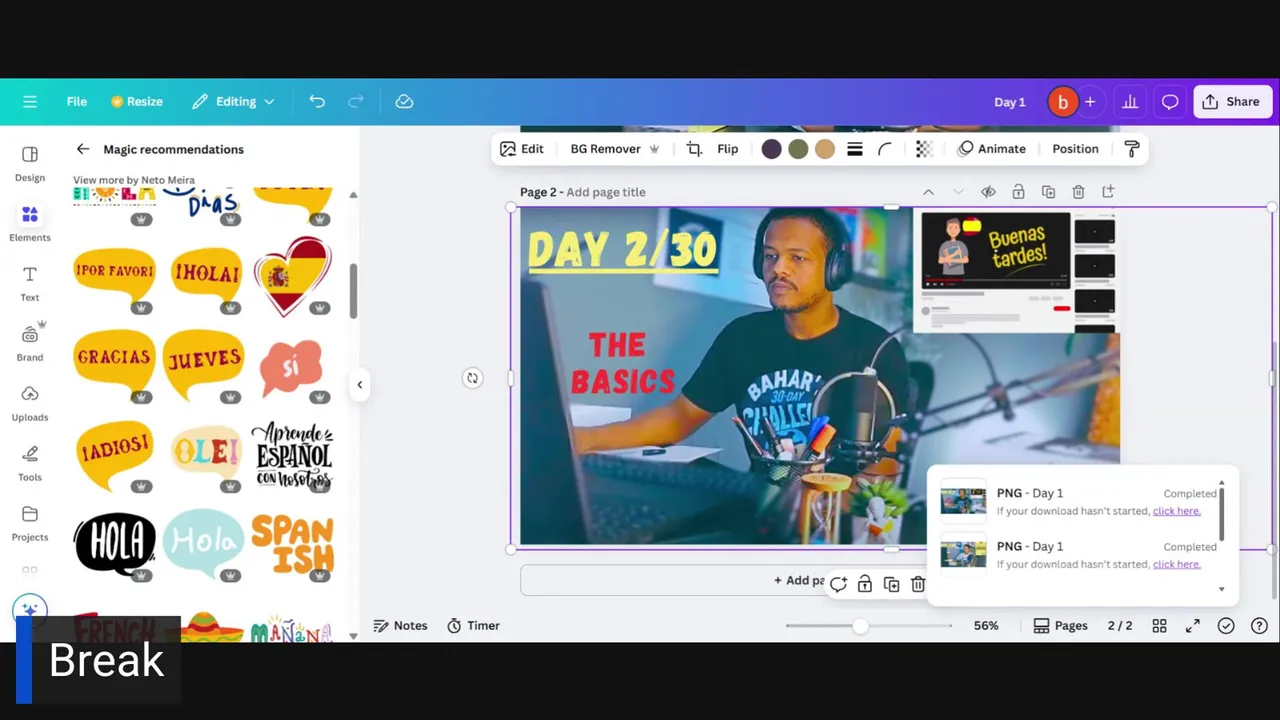Image resolution: width=1280 pixels, height=720 pixels.
Task: Open the Projects sidebar panel
Action: tap(30, 523)
